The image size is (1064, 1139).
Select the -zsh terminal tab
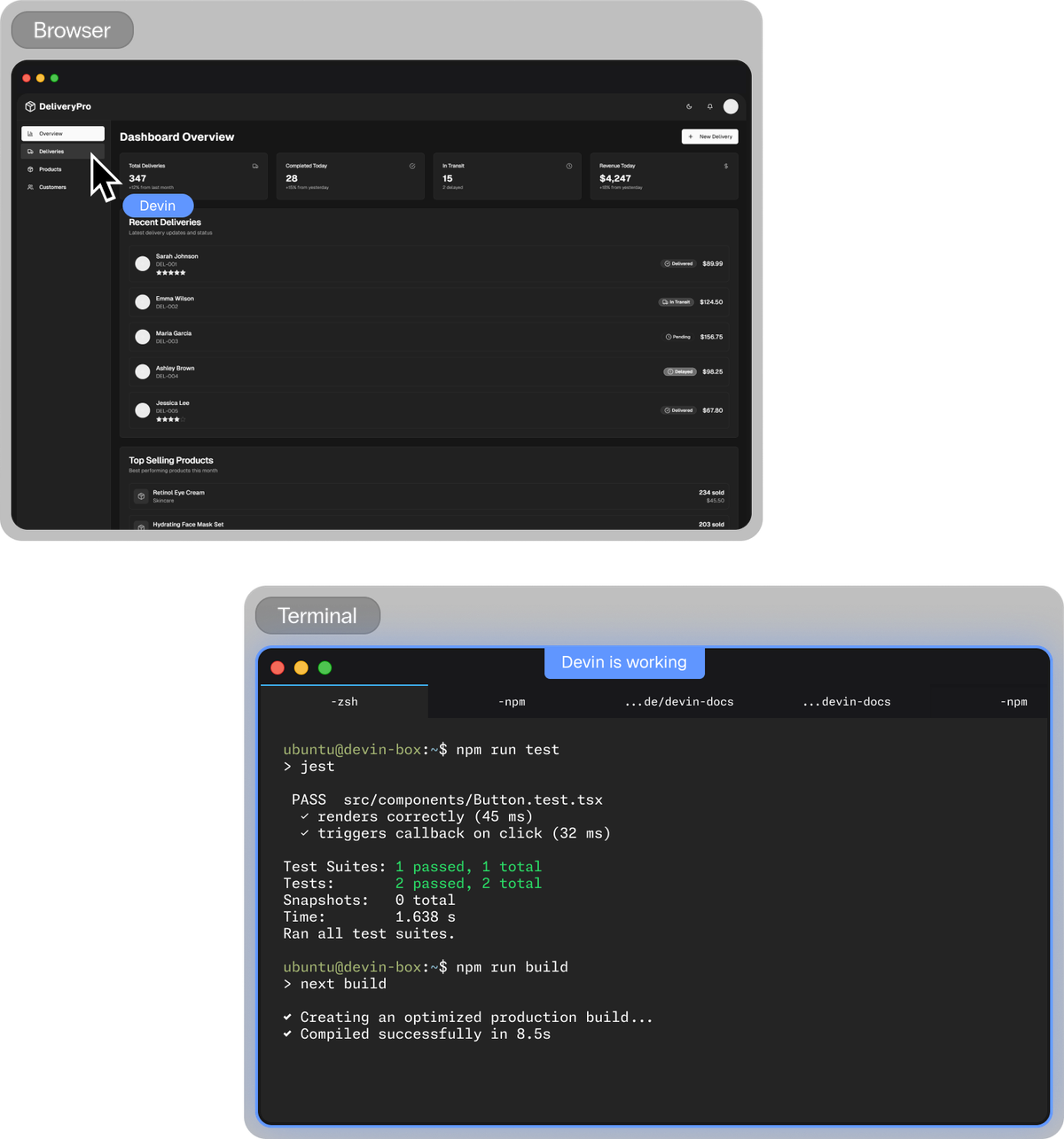(344, 701)
